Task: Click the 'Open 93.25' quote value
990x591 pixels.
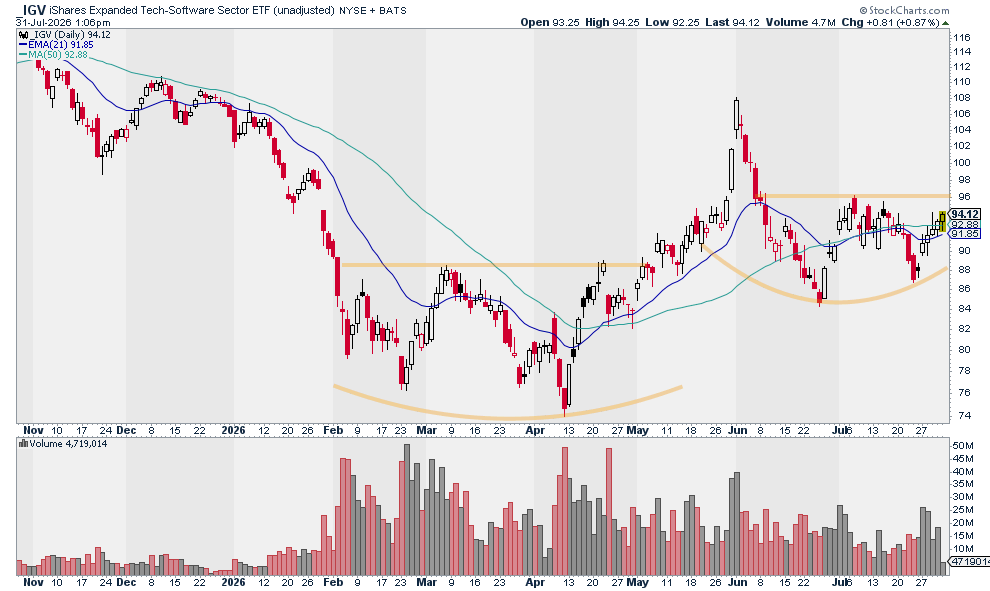Action: [x=549, y=22]
